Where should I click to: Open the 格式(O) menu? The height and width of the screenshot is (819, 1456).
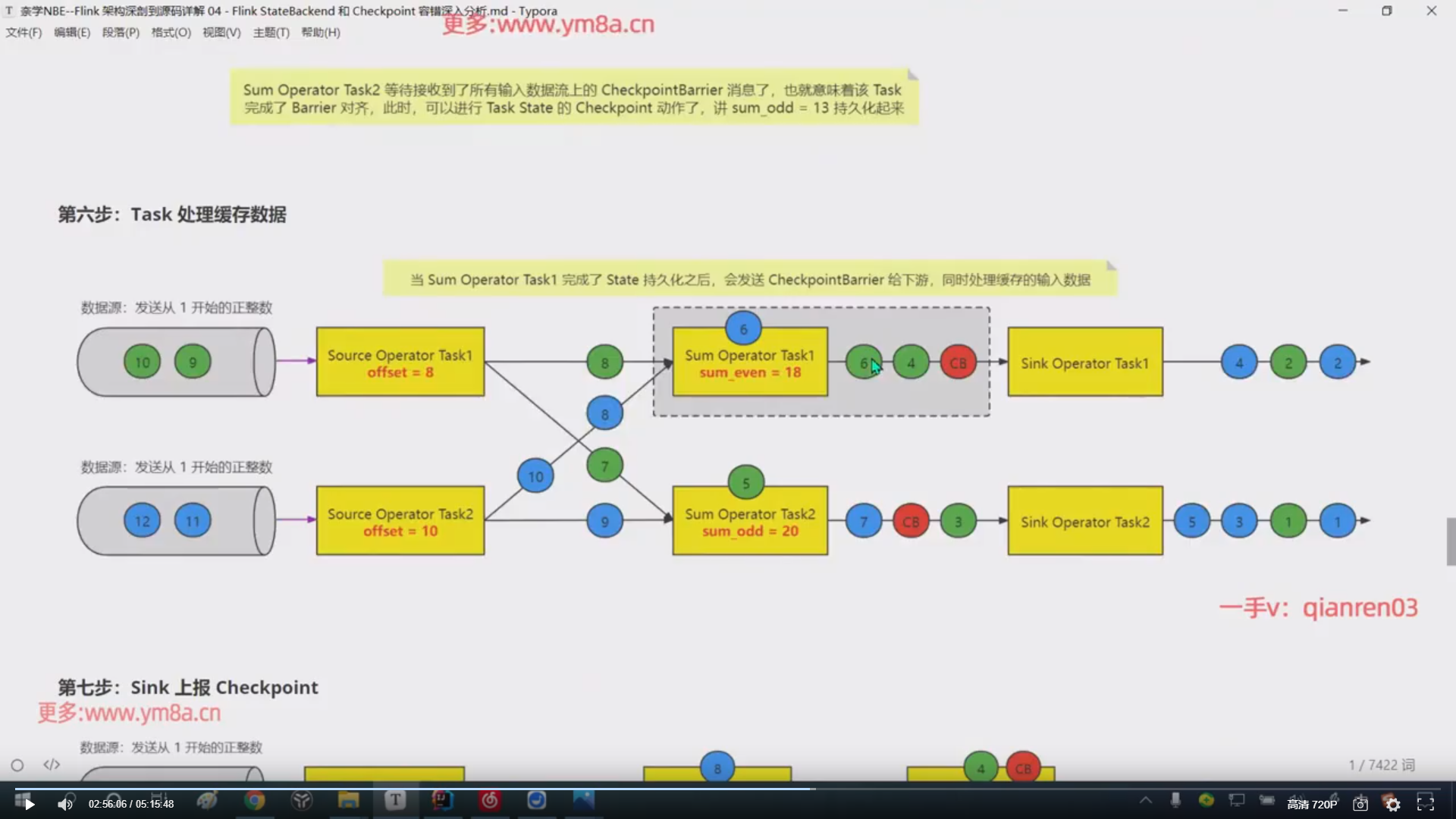click(x=170, y=33)
